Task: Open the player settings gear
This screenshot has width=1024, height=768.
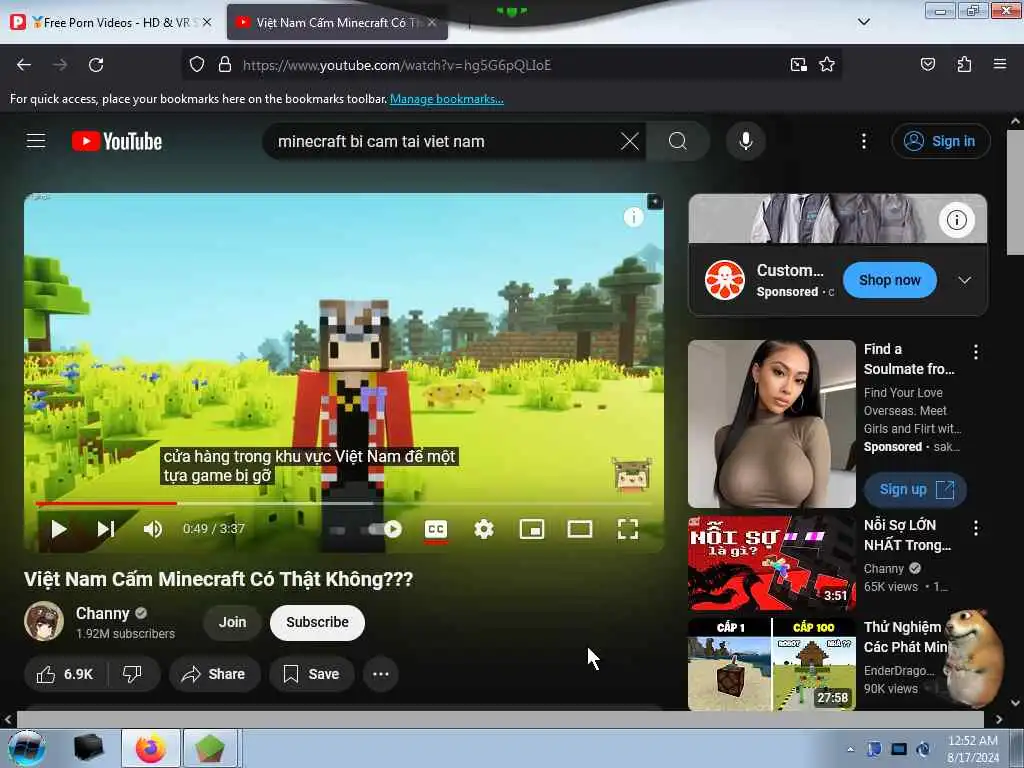Action: tap(484, 529)
